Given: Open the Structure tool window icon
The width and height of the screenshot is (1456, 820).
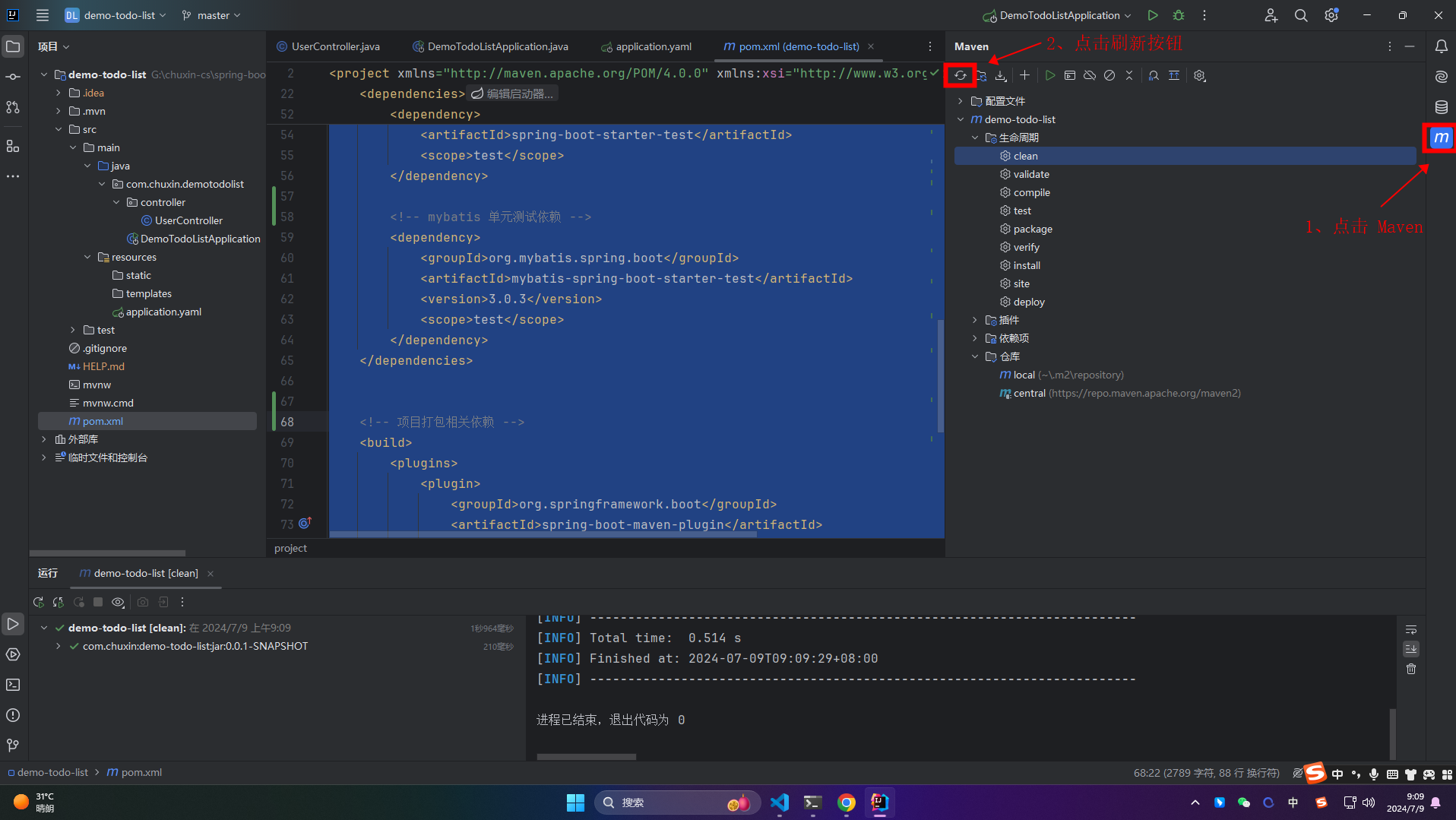Looking at the screenshot, I should (x=13, y=146).
